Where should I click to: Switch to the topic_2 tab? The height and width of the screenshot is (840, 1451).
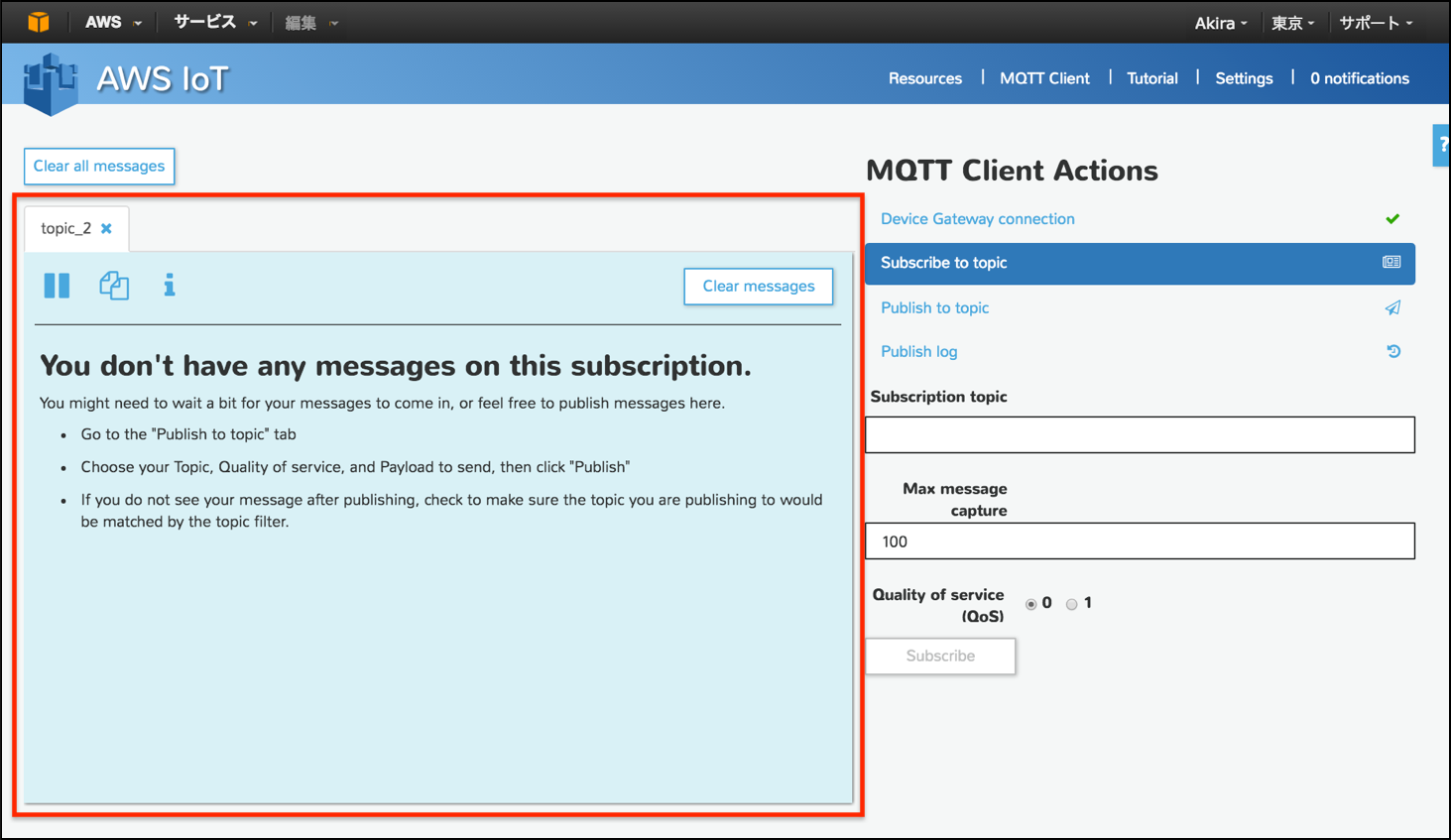coord(67,228)
